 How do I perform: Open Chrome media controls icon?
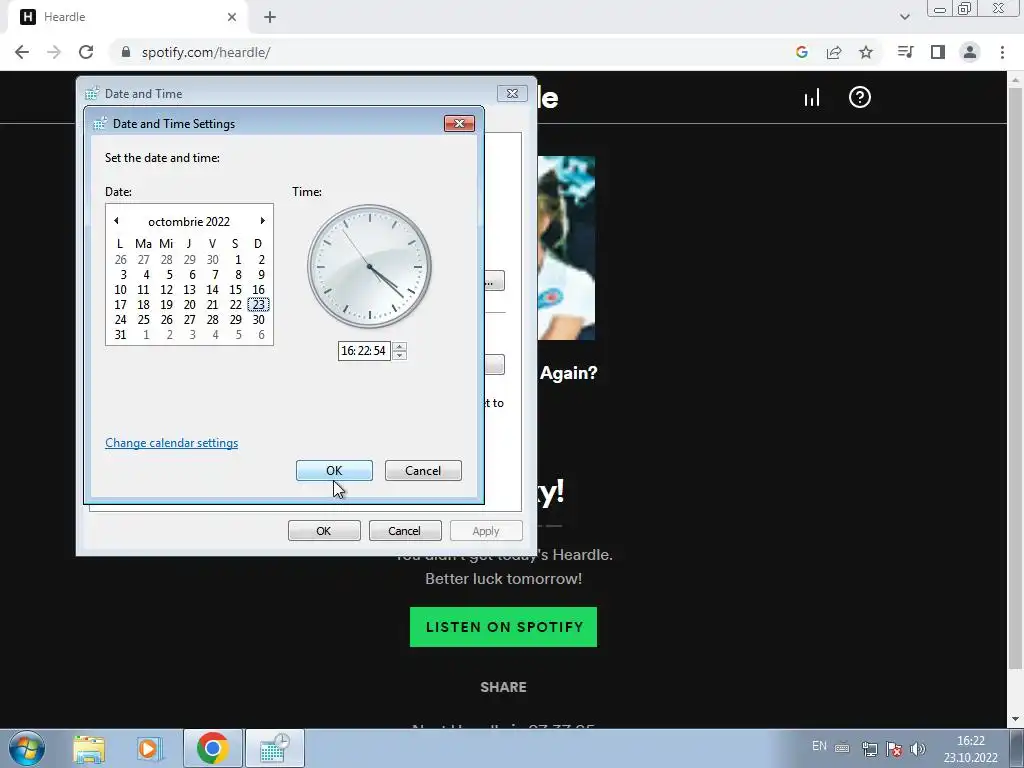point(905,52)
